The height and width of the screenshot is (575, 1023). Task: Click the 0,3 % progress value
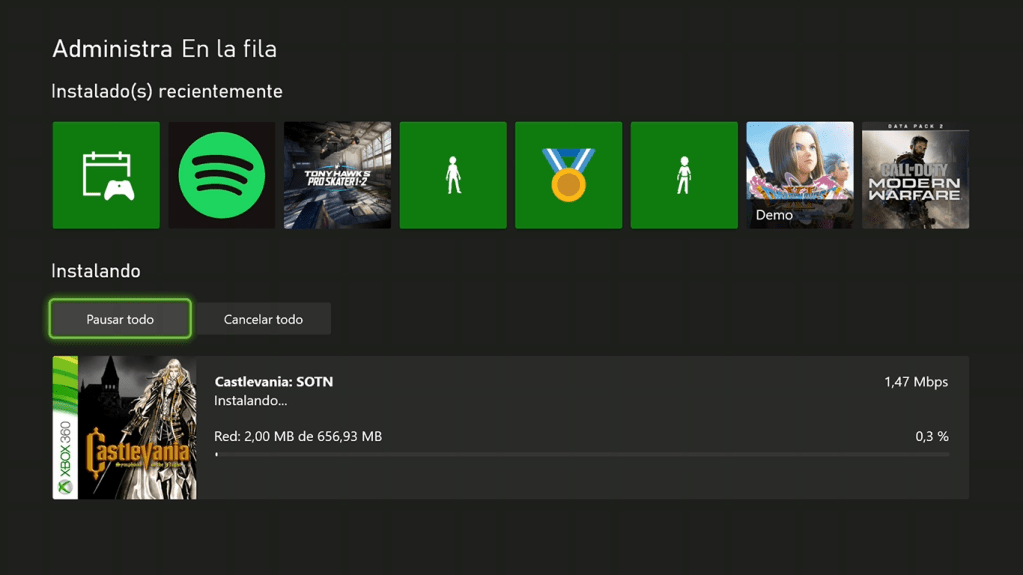932,436
